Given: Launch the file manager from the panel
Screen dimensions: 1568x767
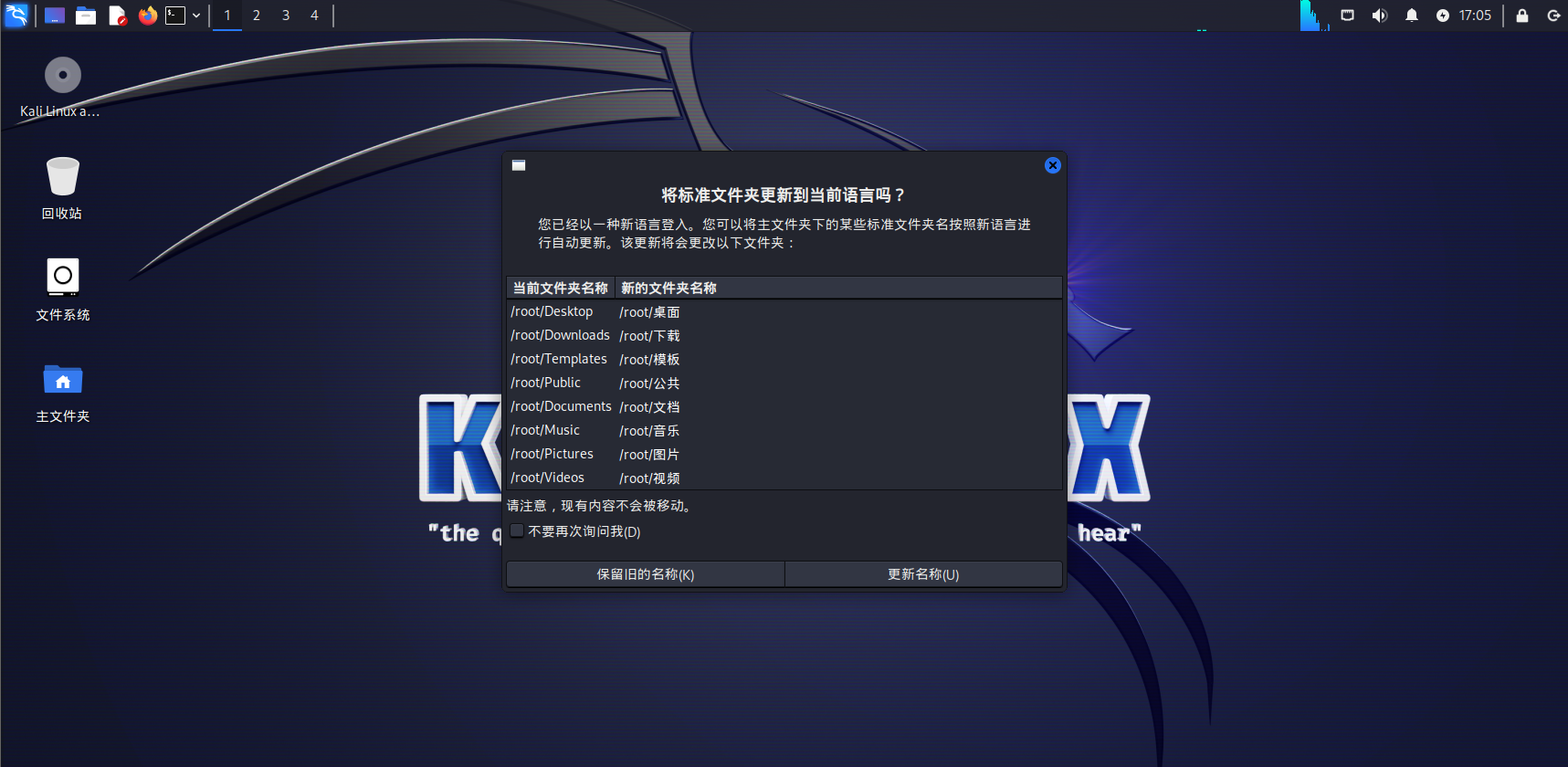Looking at the screenshot, I should click(x=86, y=16).
